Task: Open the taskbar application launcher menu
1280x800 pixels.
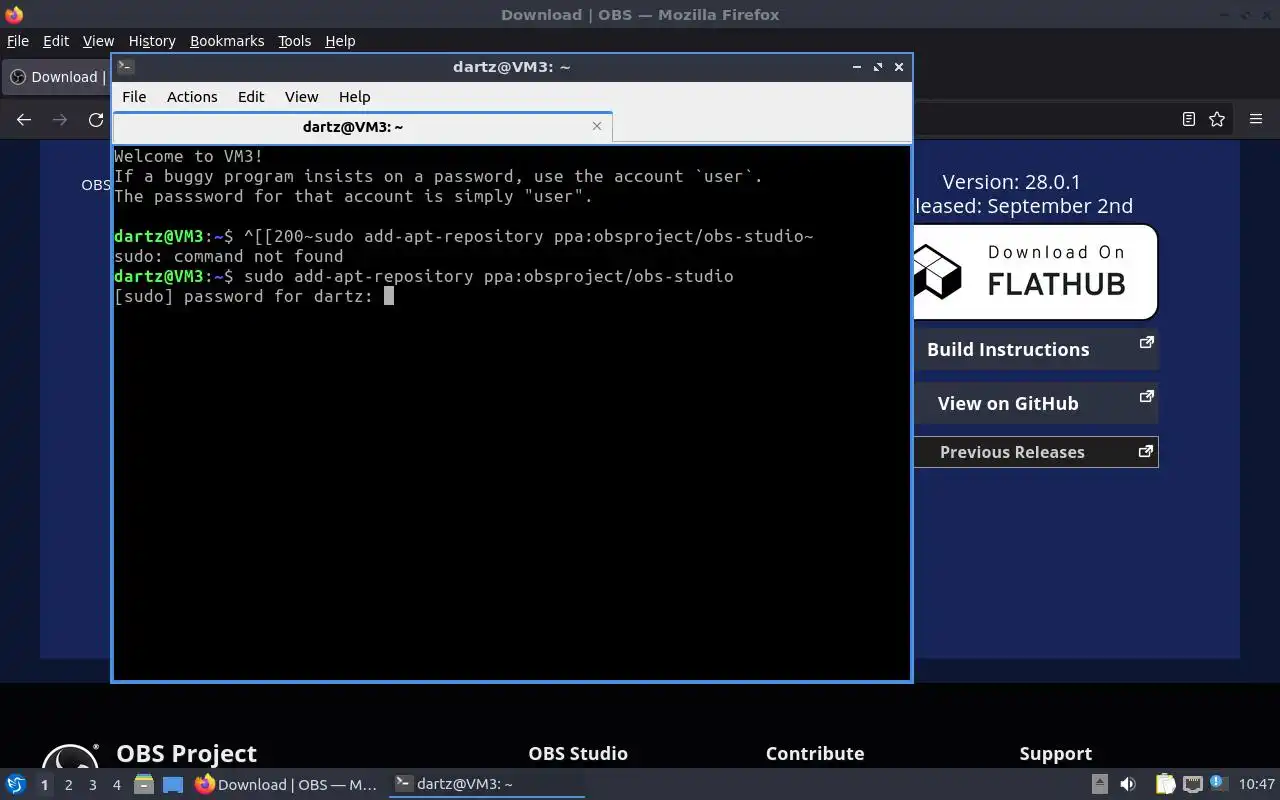Action: 15,784
